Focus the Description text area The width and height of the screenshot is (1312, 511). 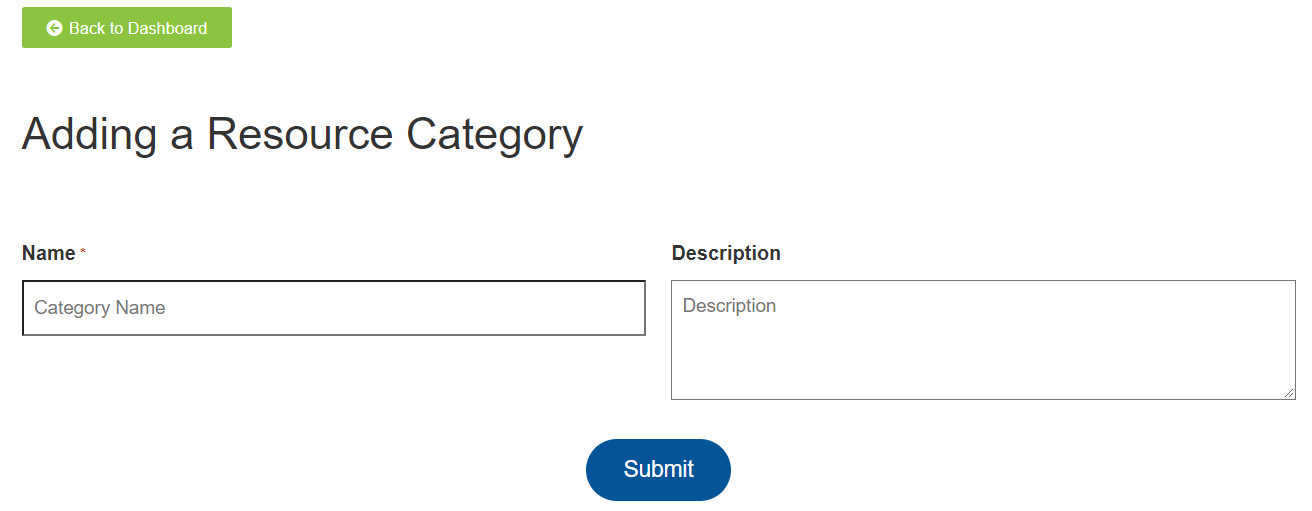(983, 340)
